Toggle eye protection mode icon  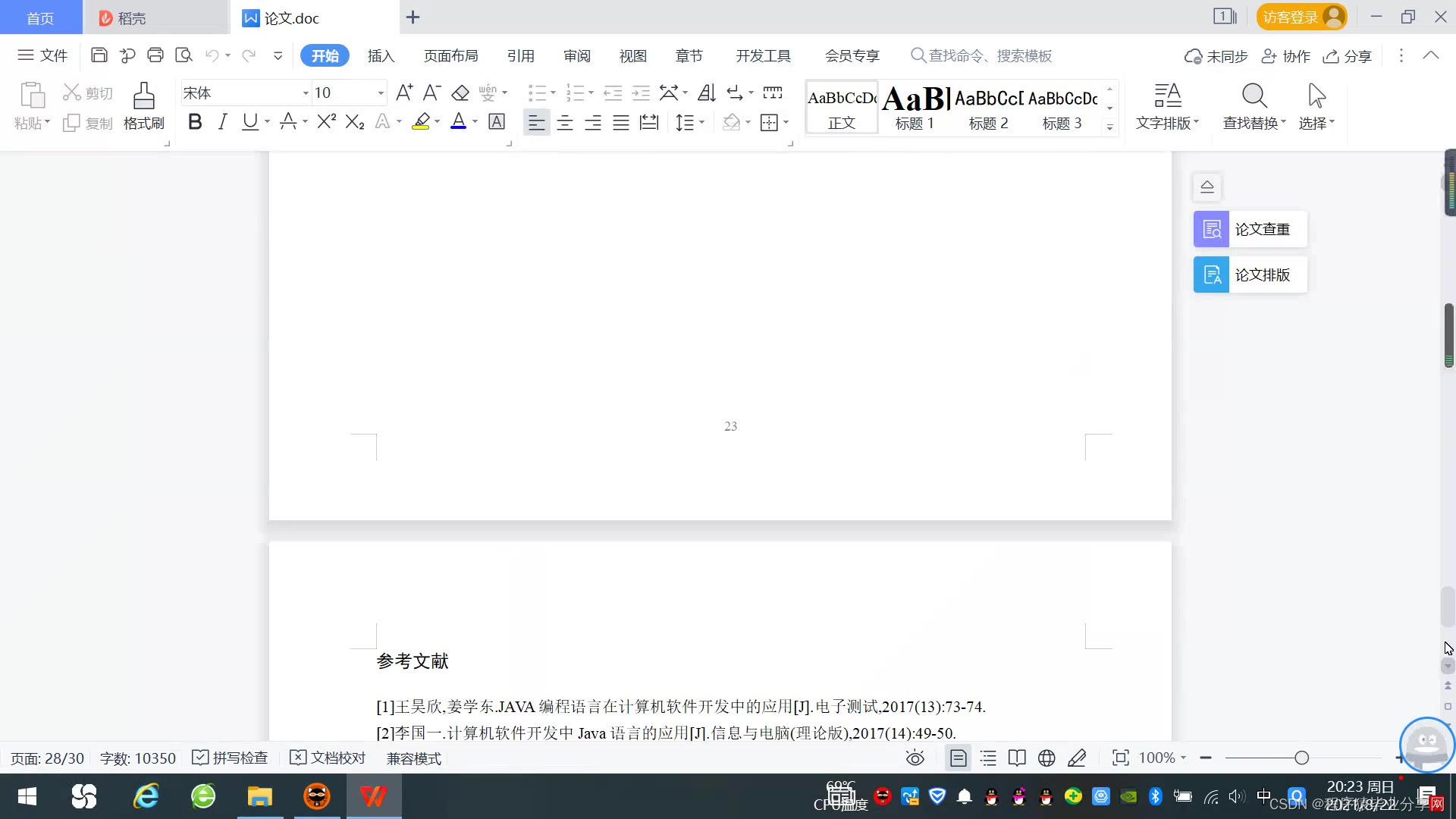915,758
